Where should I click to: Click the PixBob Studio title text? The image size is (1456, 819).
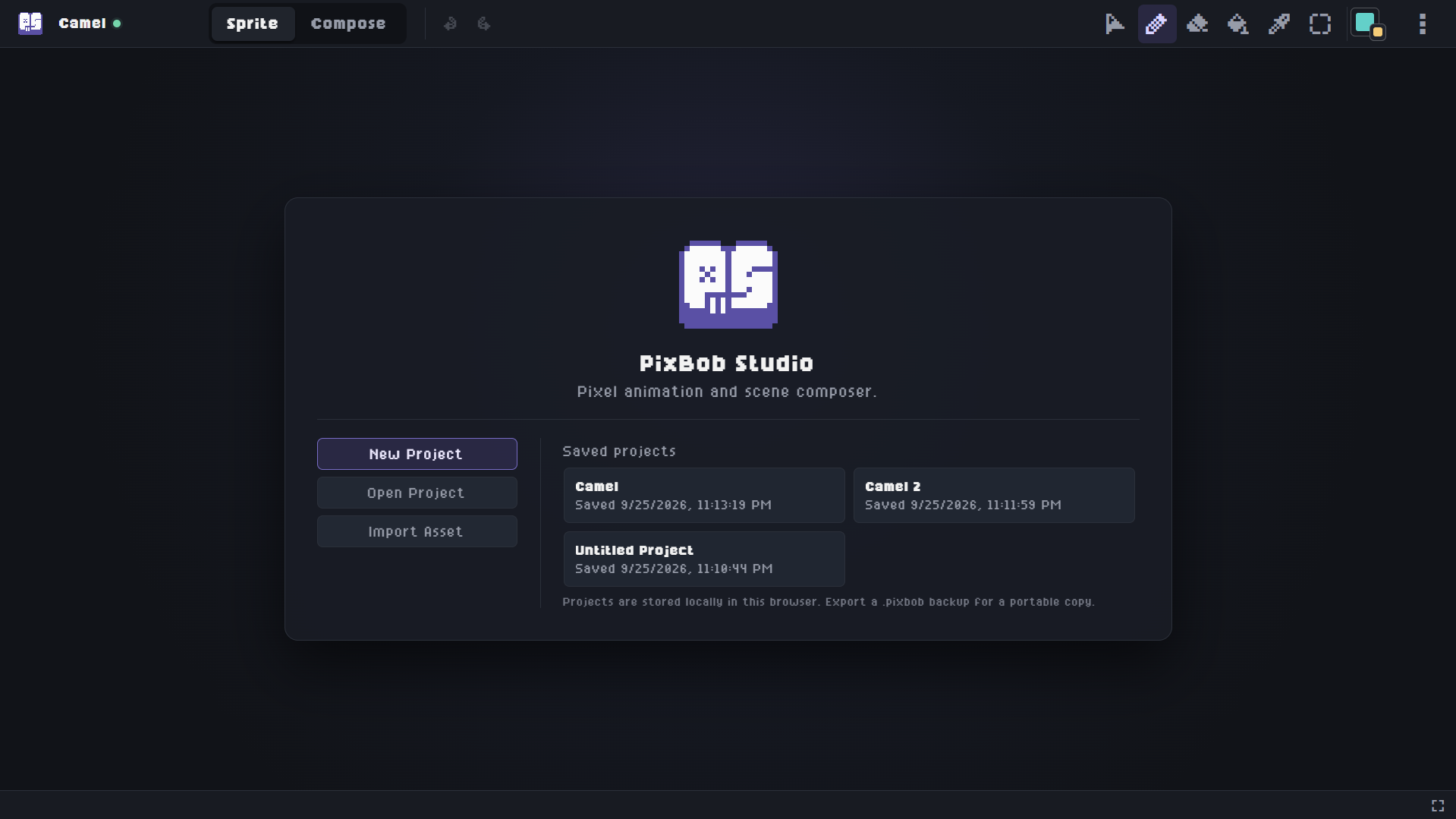pos(726,364)
